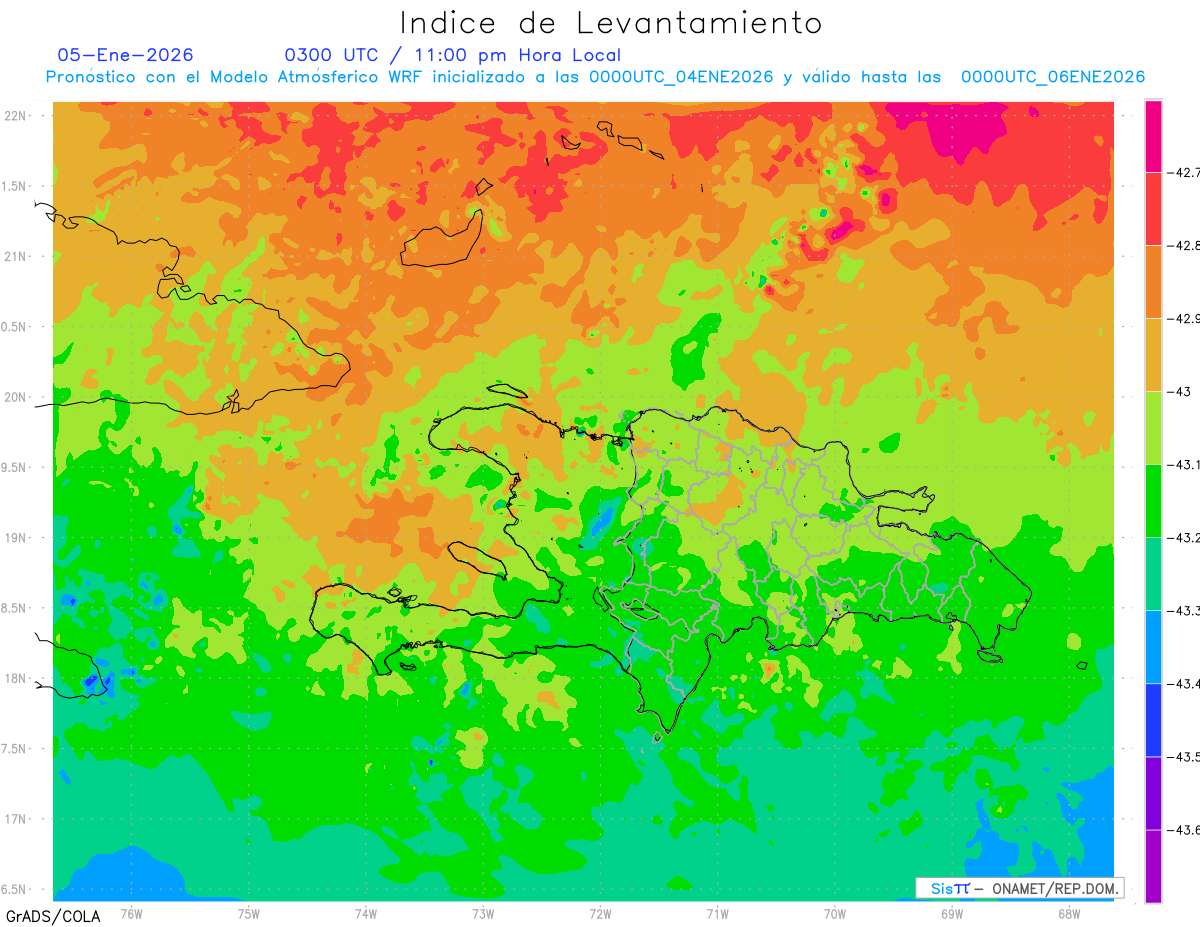Click the "Pronóstico con el Modelo Atmósferico WRF" line
Screen dimensions: 1200x927
coord(595,77)
